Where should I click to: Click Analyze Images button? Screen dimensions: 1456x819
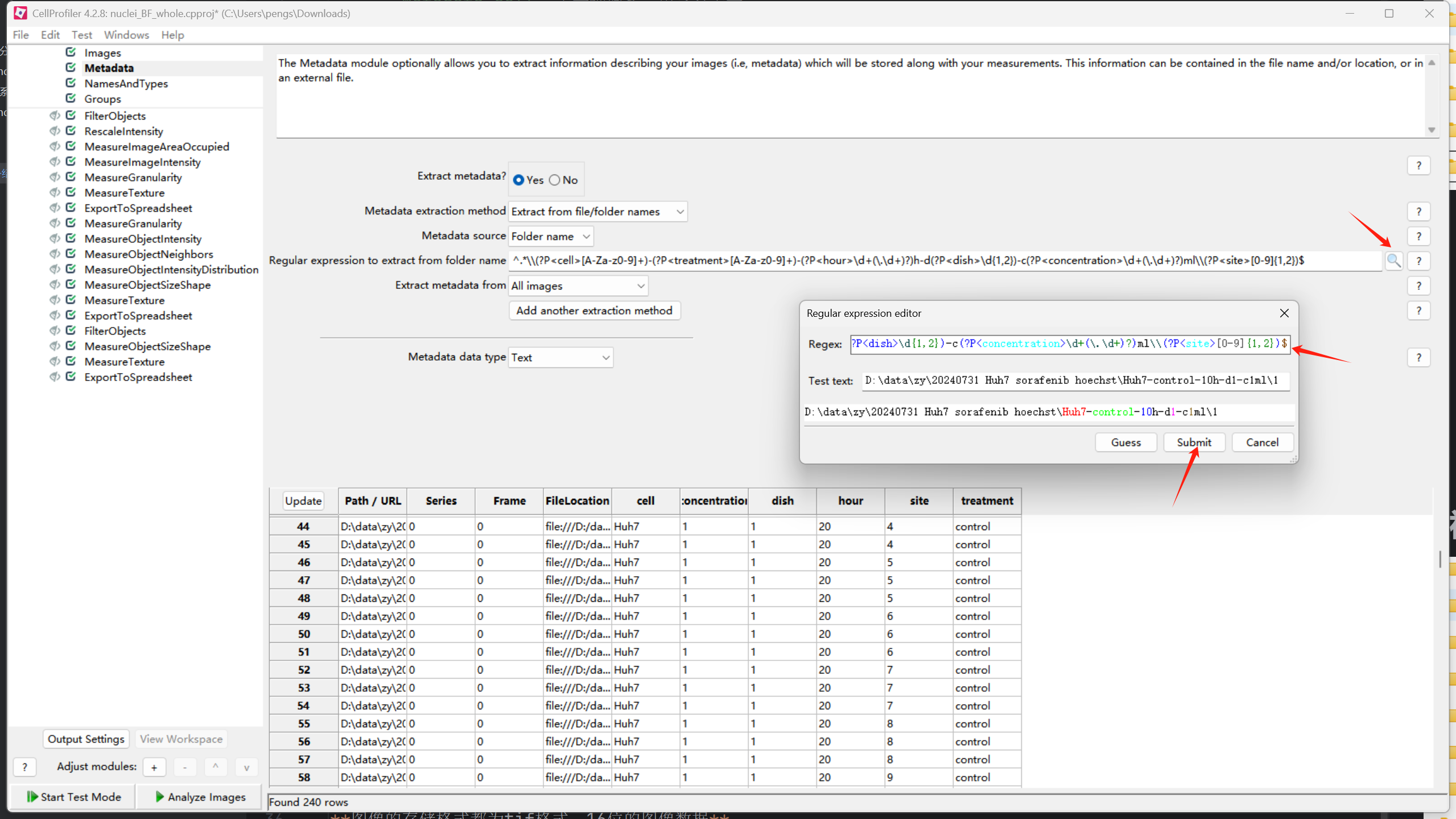[200, 797]
